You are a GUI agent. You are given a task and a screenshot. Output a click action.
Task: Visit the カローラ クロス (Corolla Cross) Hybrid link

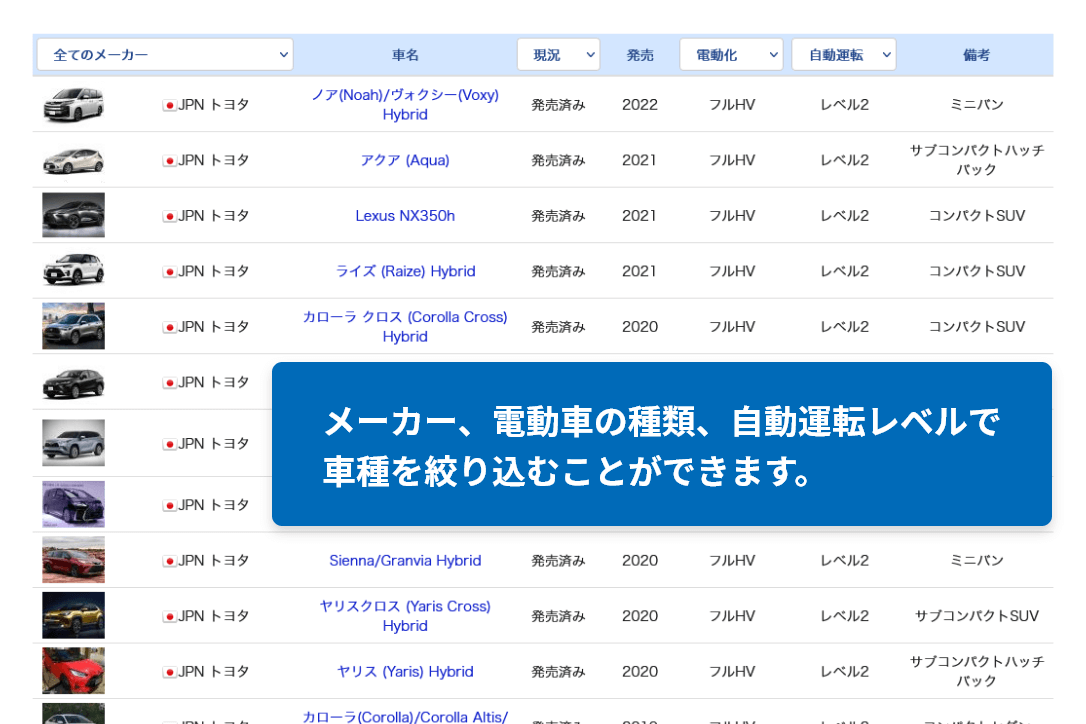click(405, 326)
